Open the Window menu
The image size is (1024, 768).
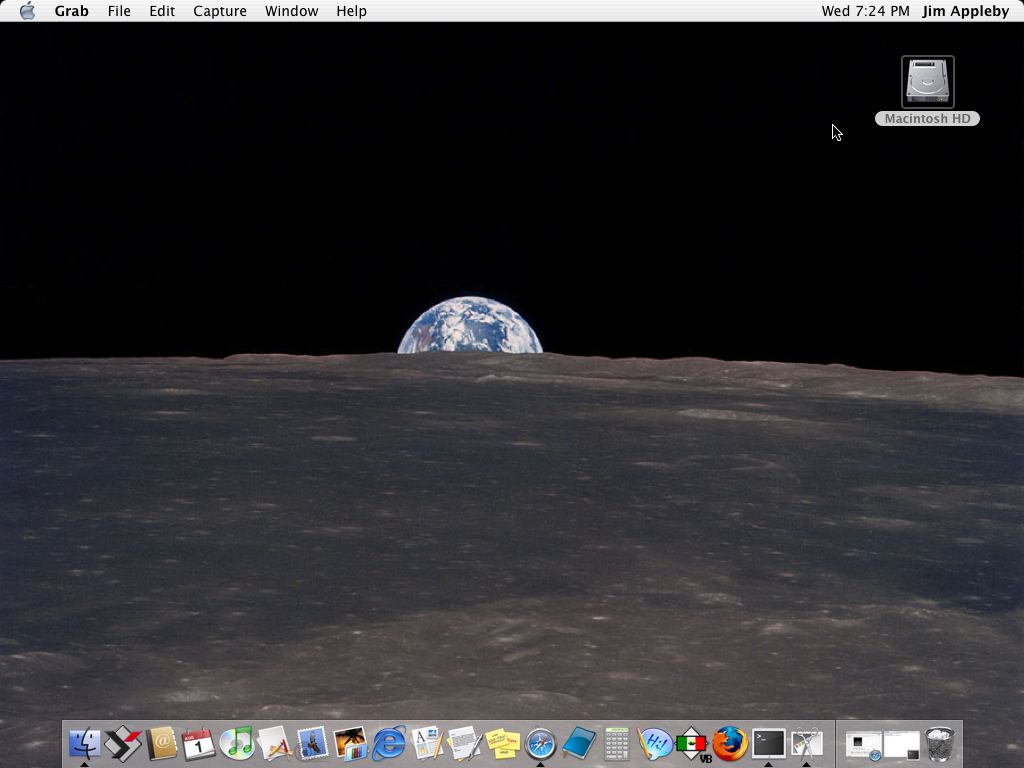(291, 11)
